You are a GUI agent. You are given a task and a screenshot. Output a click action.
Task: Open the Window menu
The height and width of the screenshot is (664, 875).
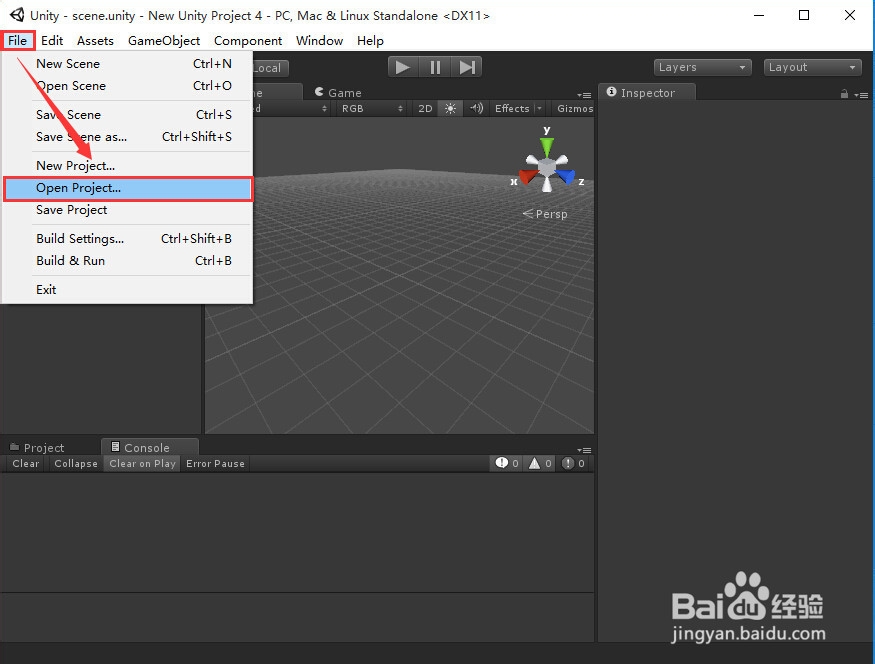click(x=319, y=41)
